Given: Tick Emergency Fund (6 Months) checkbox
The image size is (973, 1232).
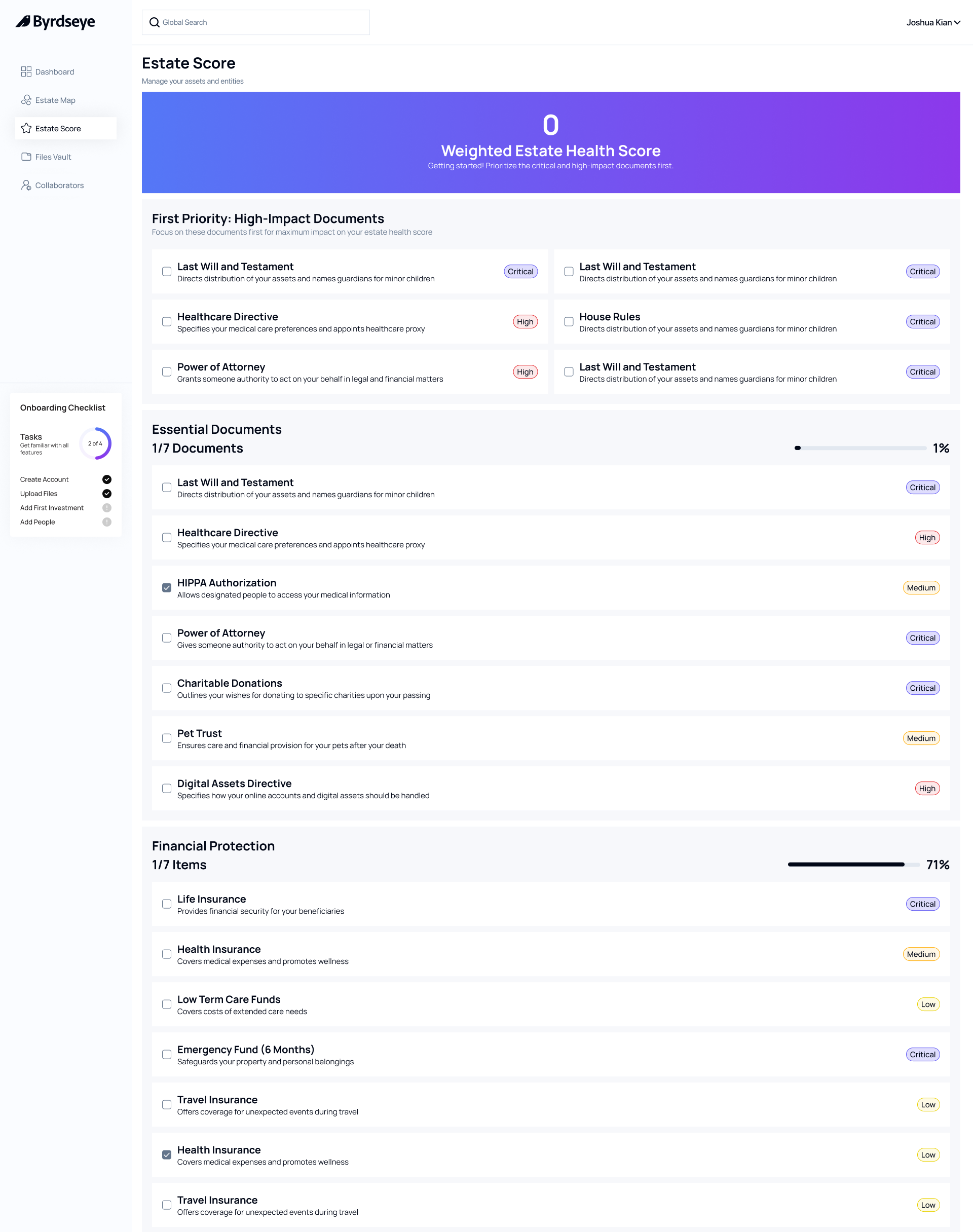Looking at the screenshot, I should point(166,1054).
